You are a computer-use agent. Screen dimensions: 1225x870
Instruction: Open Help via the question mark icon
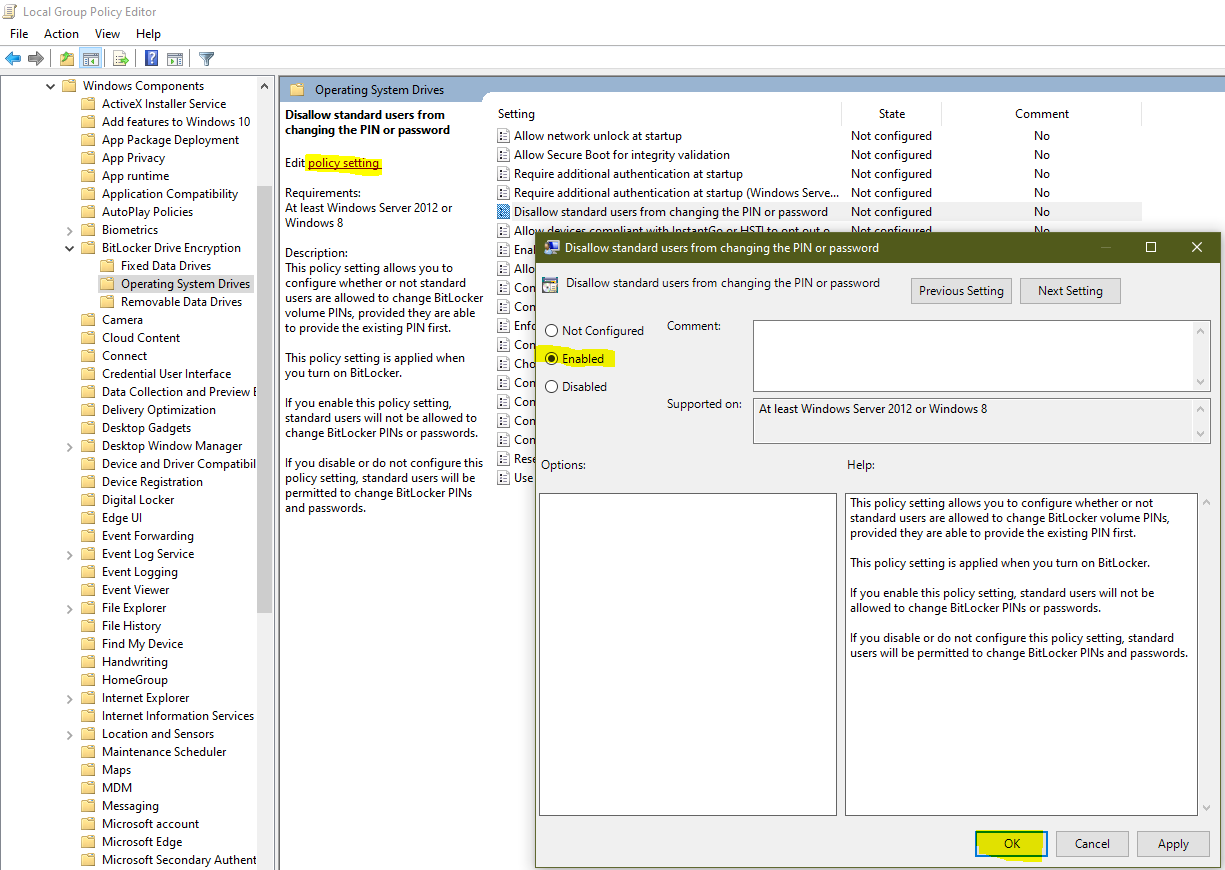(150, 58)
